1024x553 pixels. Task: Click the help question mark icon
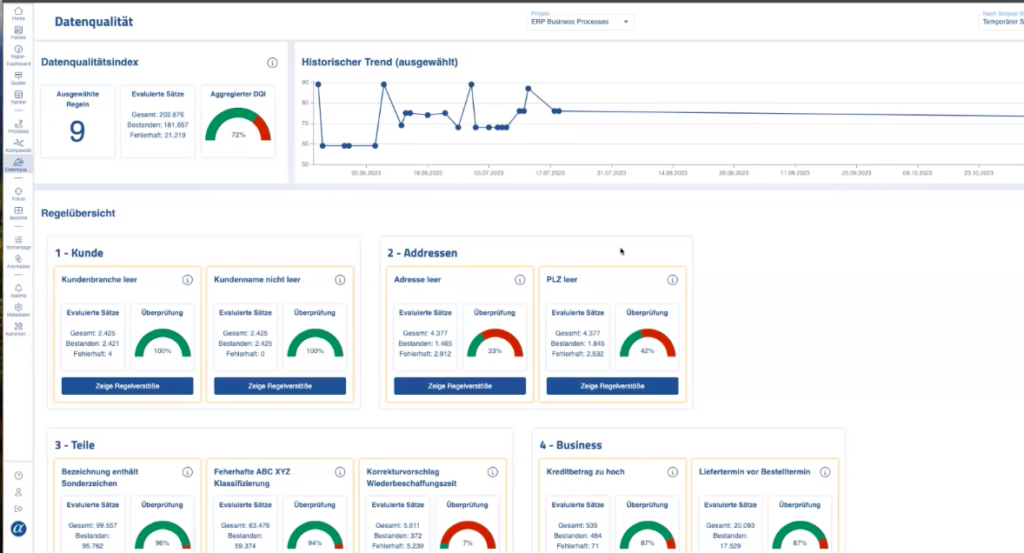[18, 475]
